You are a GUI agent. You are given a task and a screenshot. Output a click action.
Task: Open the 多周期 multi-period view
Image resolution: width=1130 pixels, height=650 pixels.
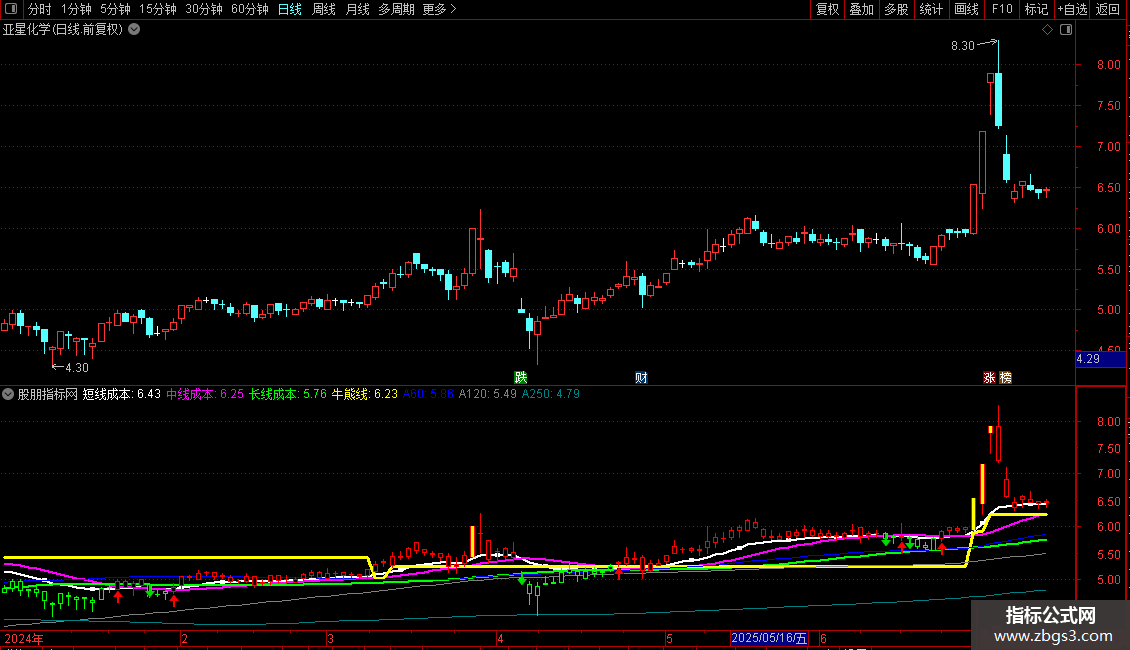tap(396, 9)
